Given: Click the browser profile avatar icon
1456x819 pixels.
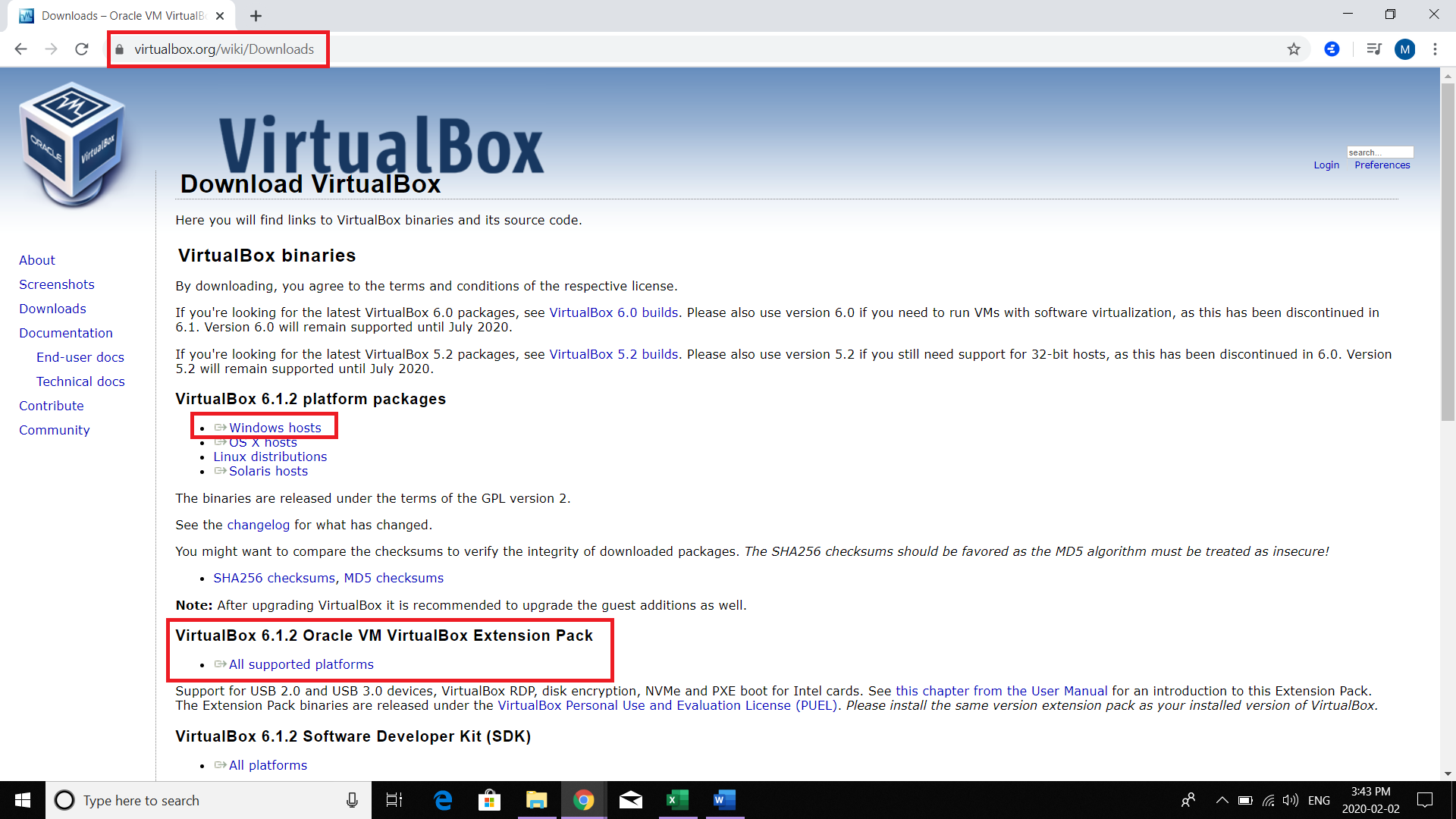Looking at the screenshot, I should pyautogui.click(x=1407, y=49).
